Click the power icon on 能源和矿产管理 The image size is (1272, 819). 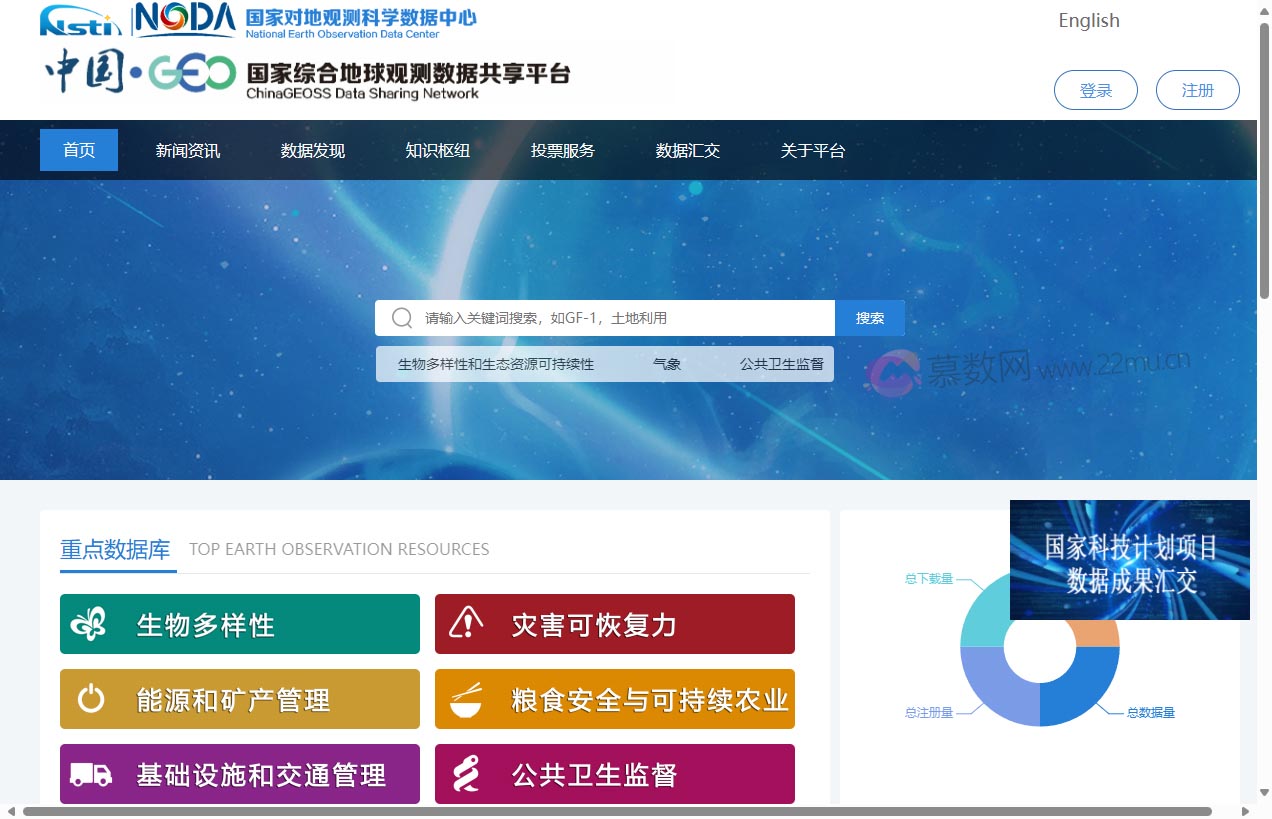(x=91, y=699)
